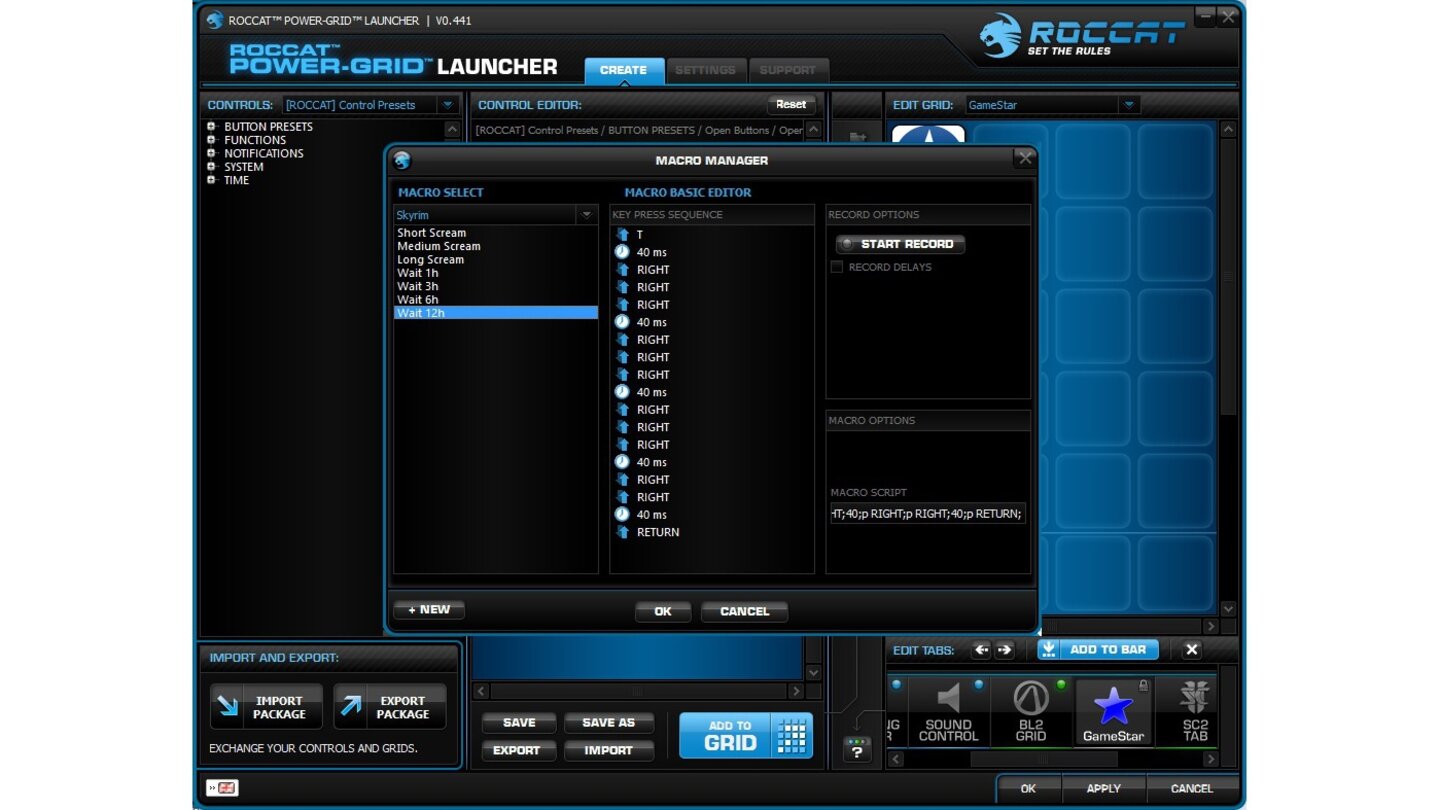This screenshot has width=1440, height=810.
Task: Open the Skyrim macro set dropdown
Action: [586, 215]
